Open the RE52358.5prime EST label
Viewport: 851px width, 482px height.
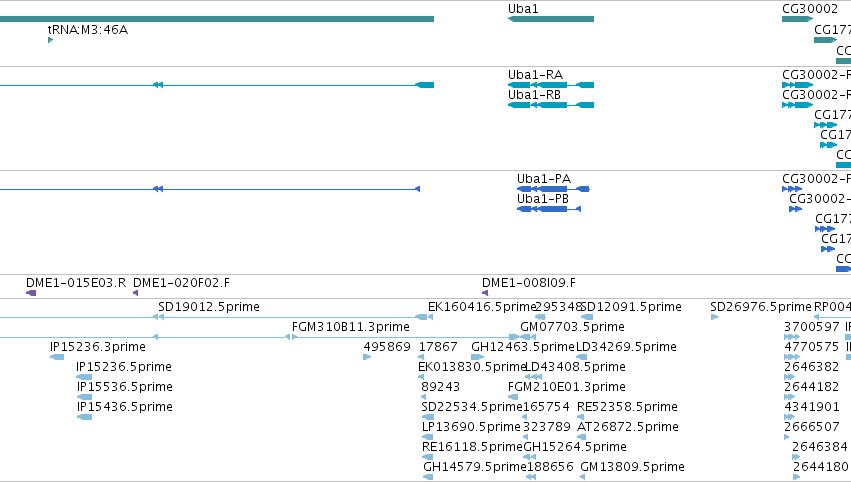pos(627,408)
